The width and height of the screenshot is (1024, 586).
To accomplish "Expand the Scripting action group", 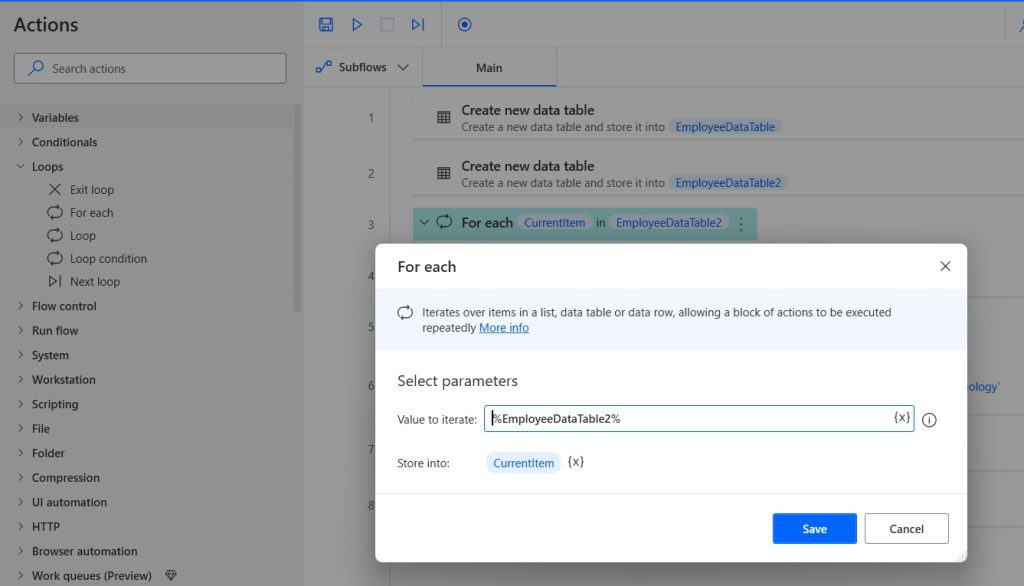I will [21, 404].
